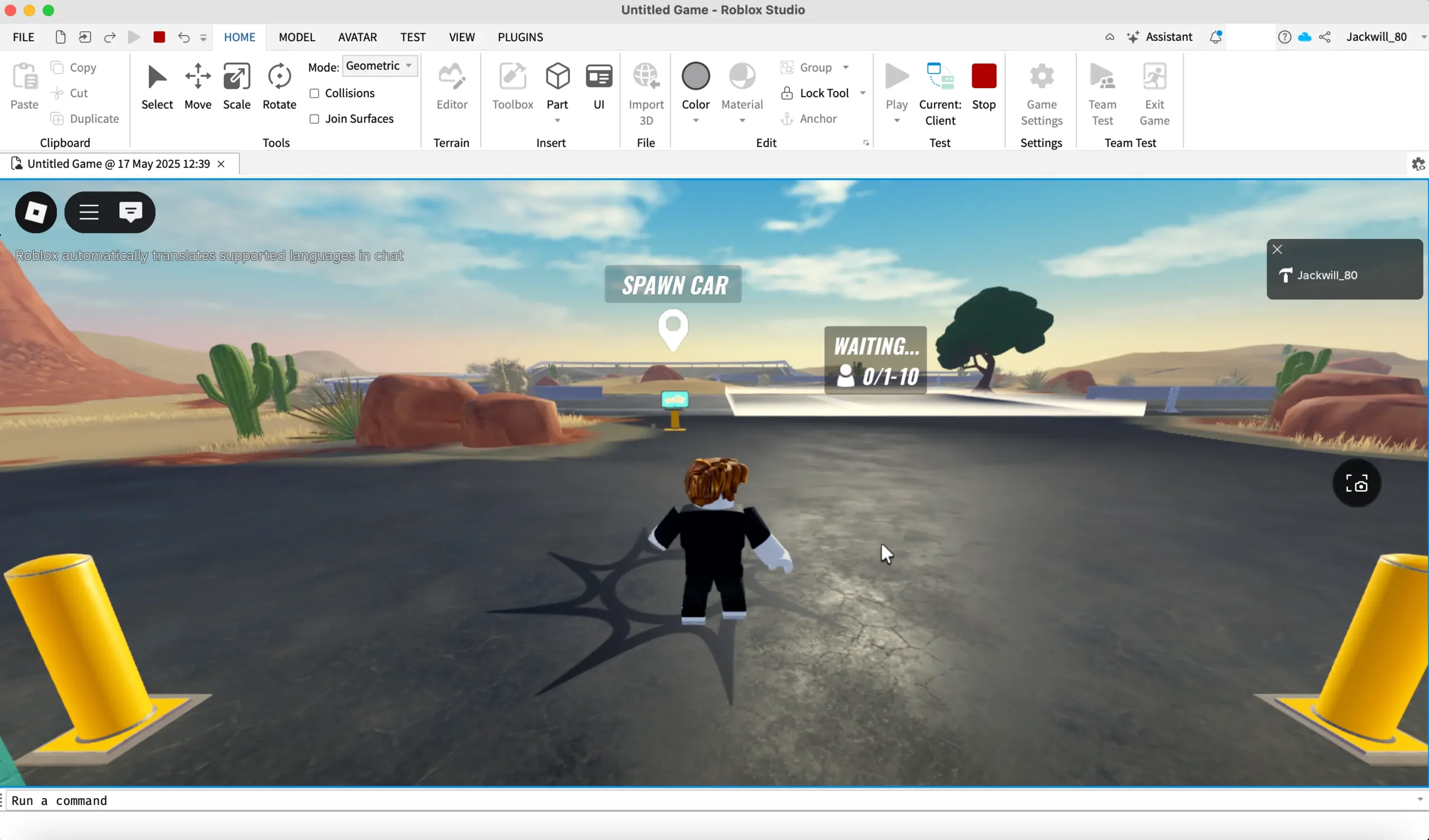Enable the Collisions checkbox
The height and width of the screenshot is (840, 1429).
tap(314, 93)
